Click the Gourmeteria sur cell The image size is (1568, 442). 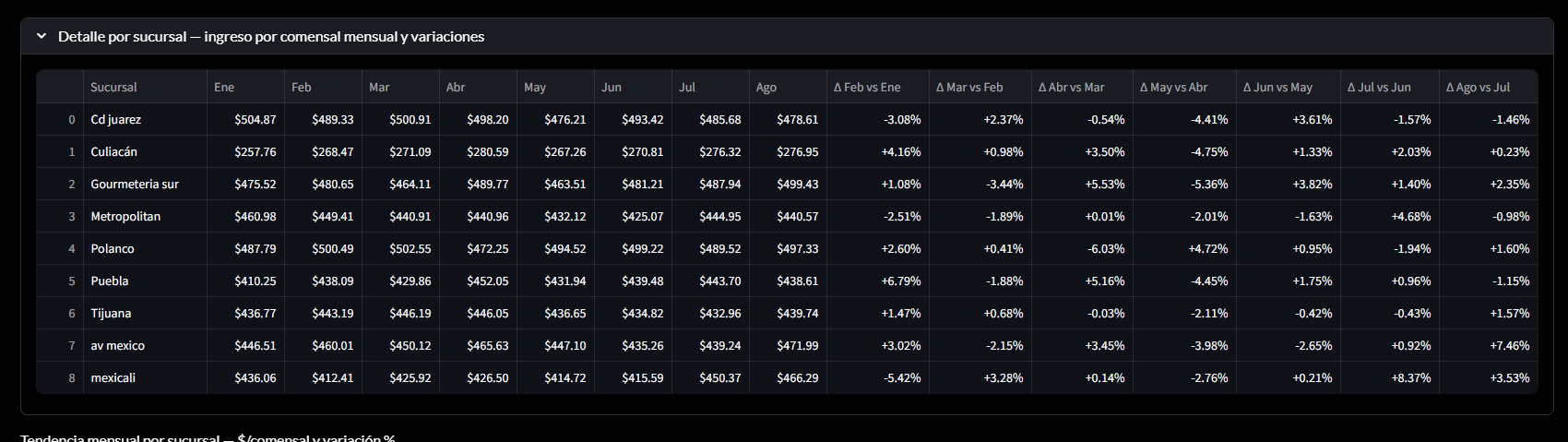[x=135, y=184]
